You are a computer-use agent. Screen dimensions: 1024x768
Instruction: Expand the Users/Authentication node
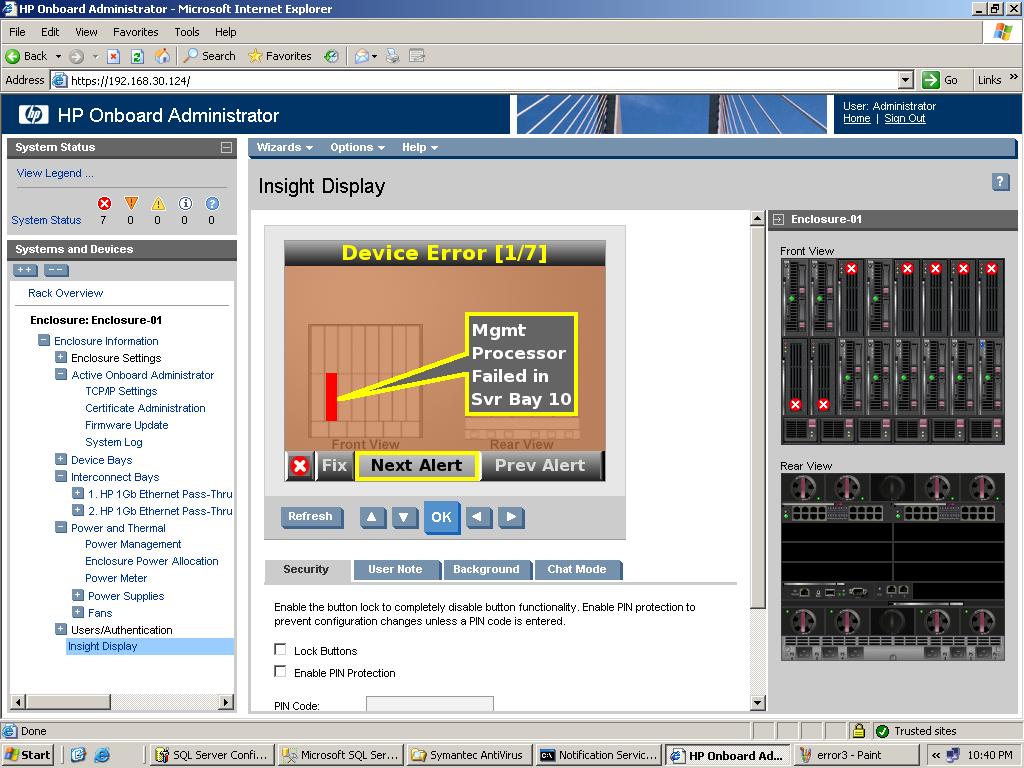[61, 629]
